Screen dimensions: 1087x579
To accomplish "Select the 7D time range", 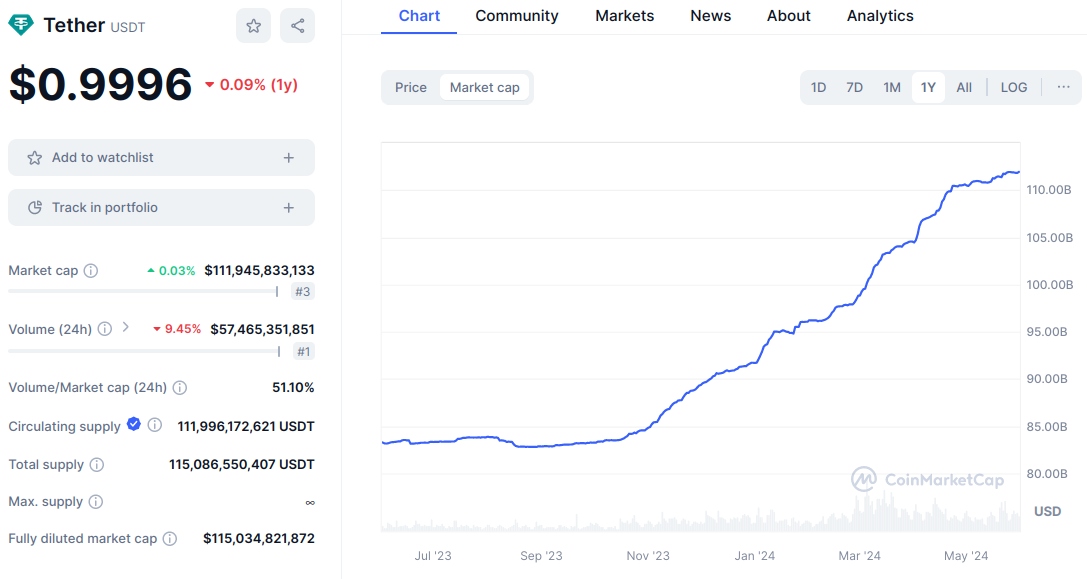I will (x=855, y=87).
